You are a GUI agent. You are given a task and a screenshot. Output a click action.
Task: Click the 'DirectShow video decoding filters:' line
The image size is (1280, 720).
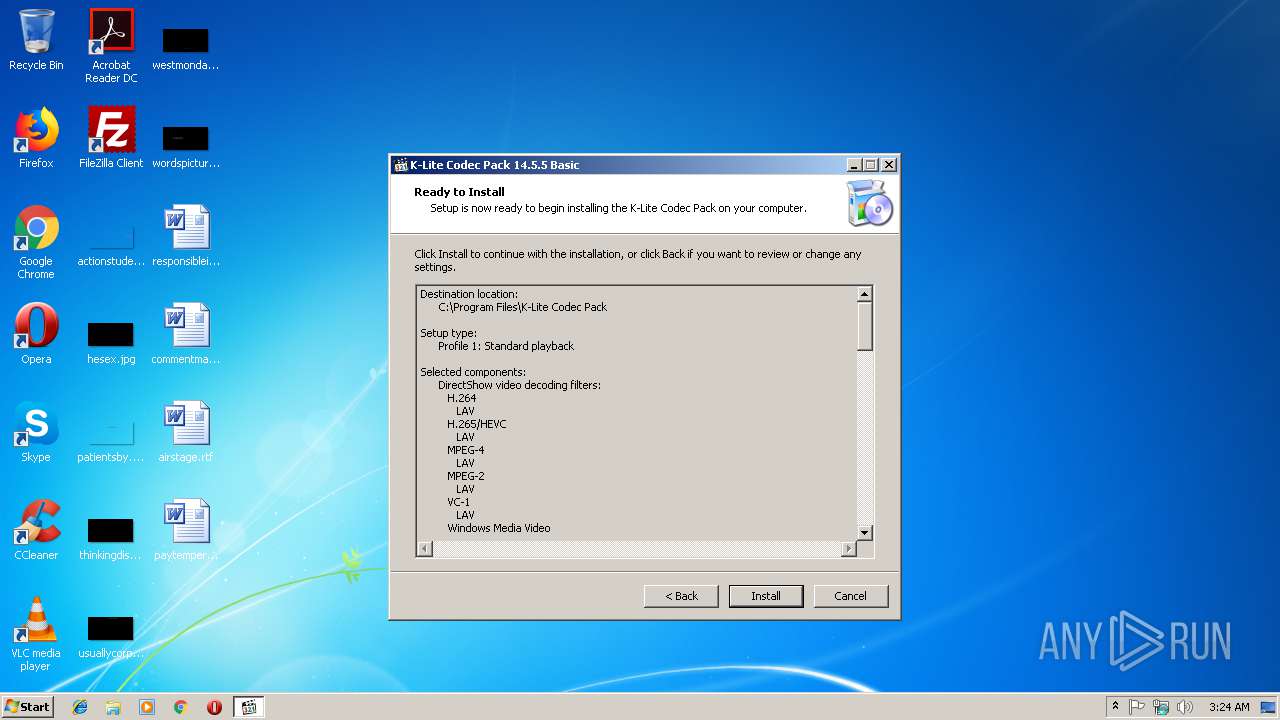click(x=519, y=385)
